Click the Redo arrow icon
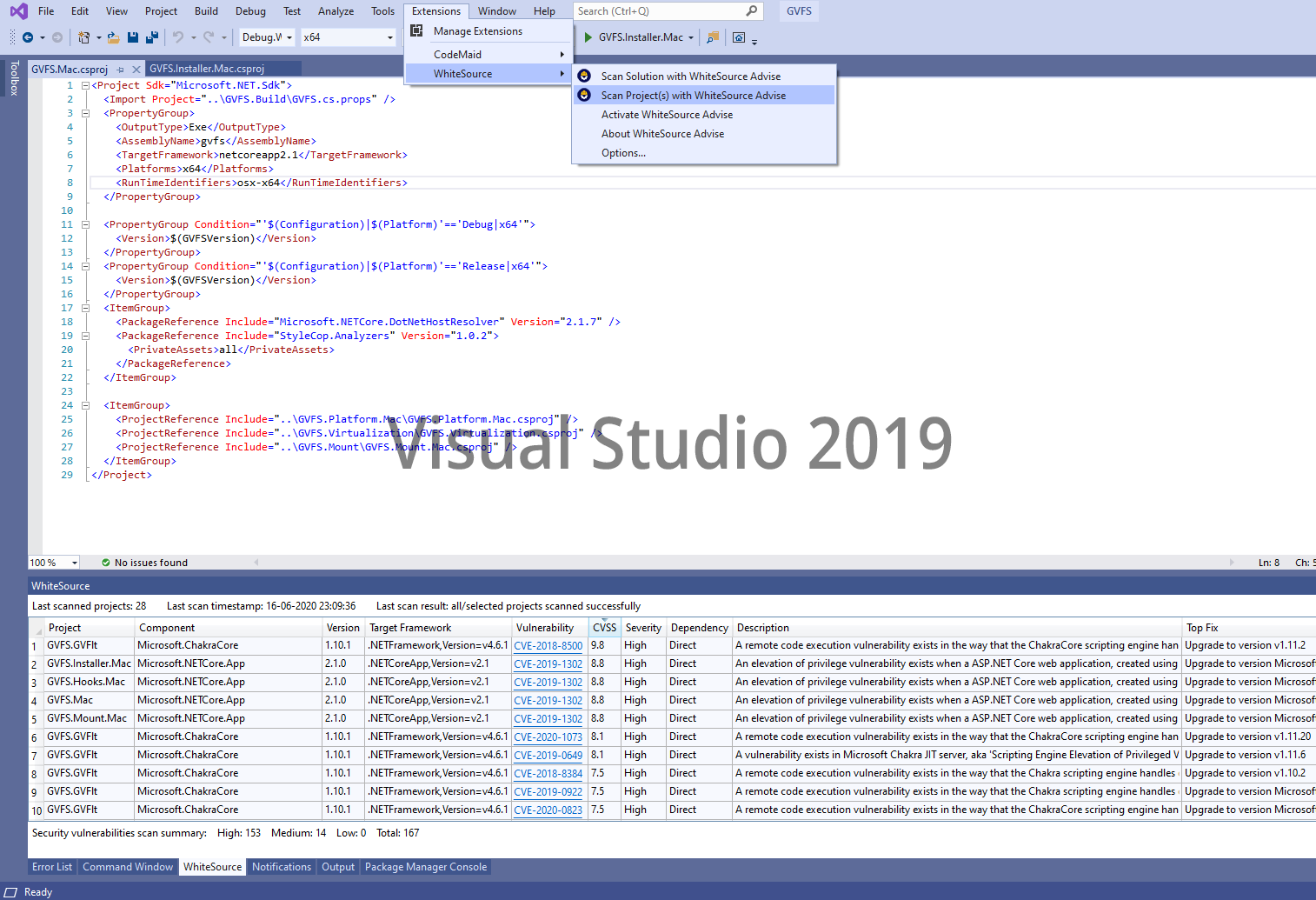Screen dimensions: 1316x900 click(209, 37)
